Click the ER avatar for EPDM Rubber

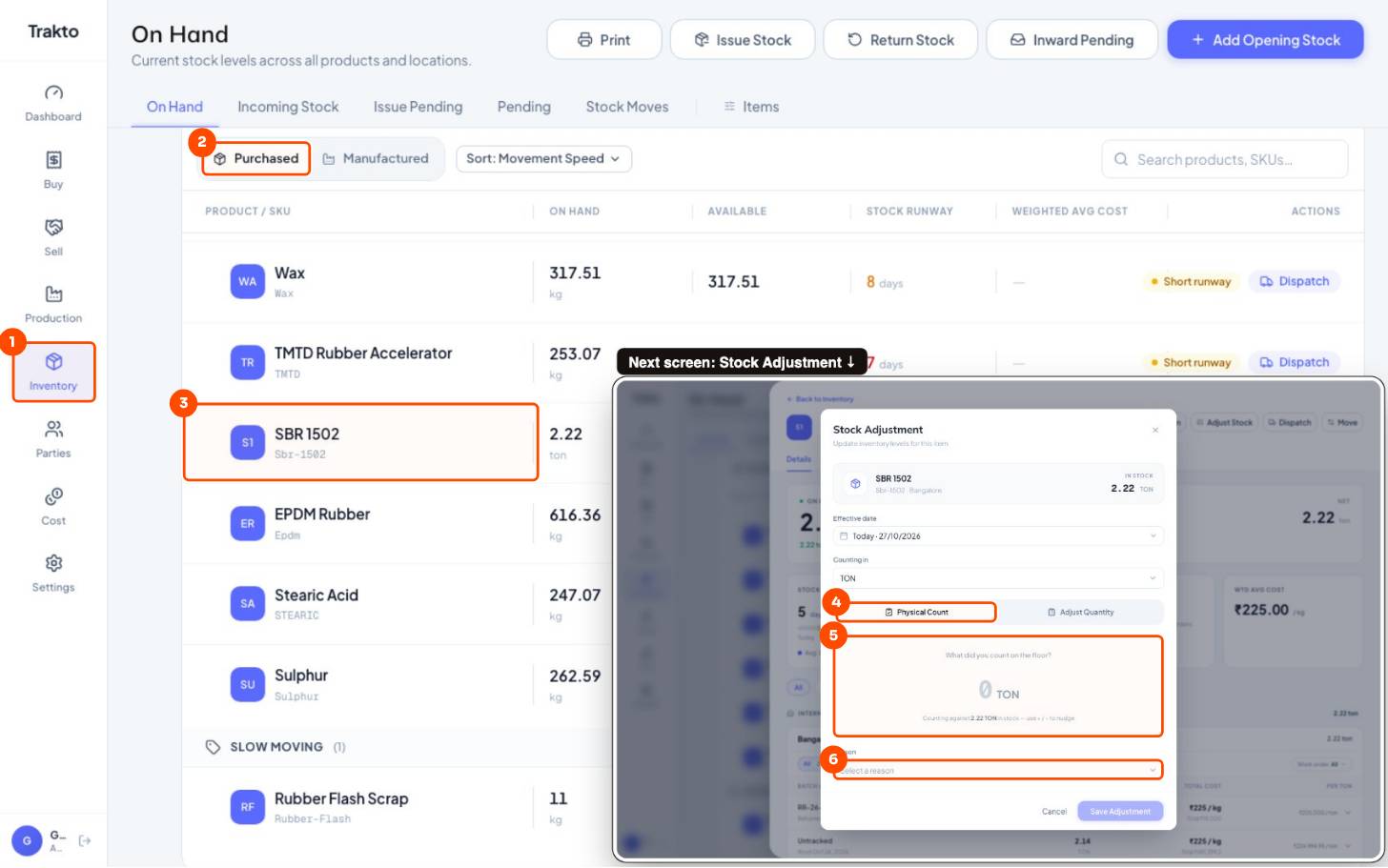point(248,524)
